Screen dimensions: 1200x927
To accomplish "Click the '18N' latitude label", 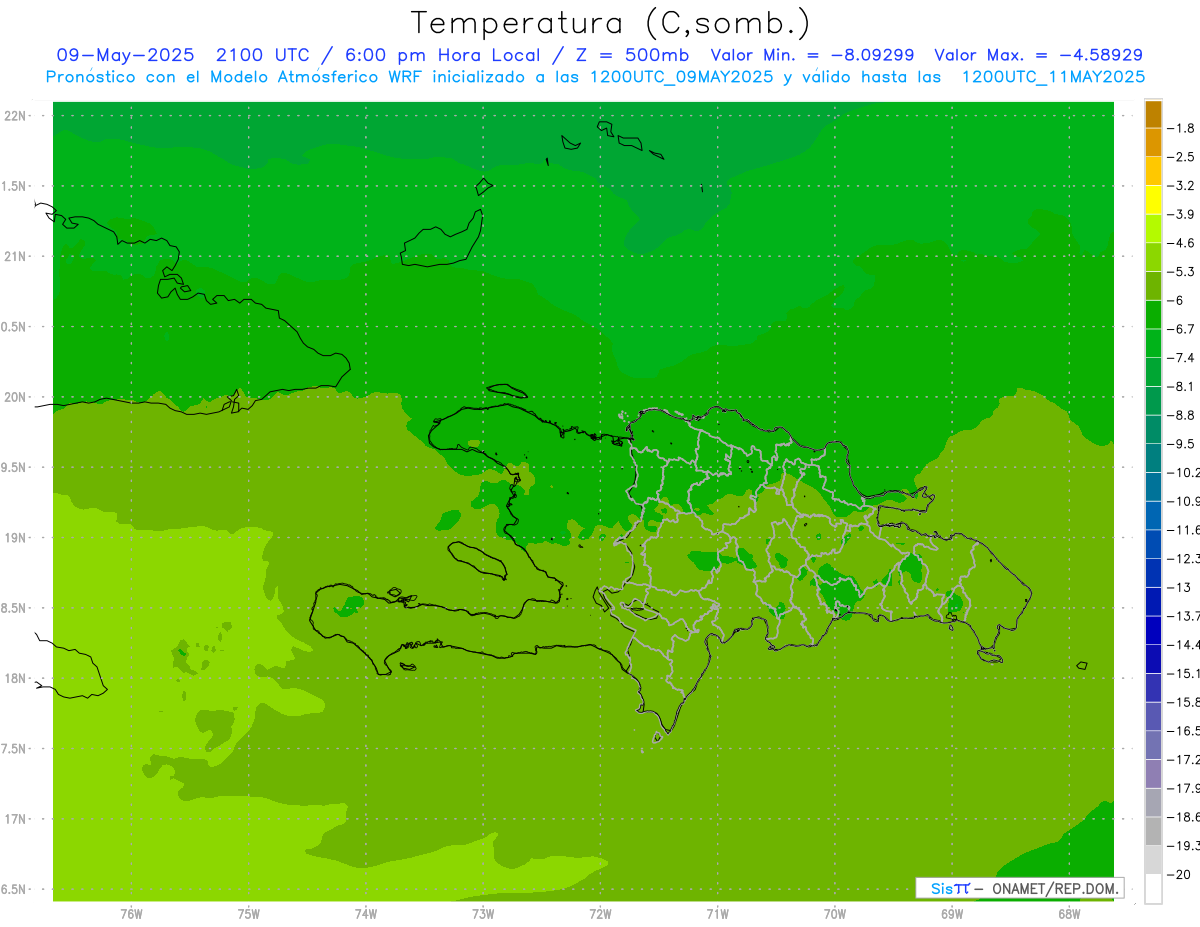I will click(16, 679).
